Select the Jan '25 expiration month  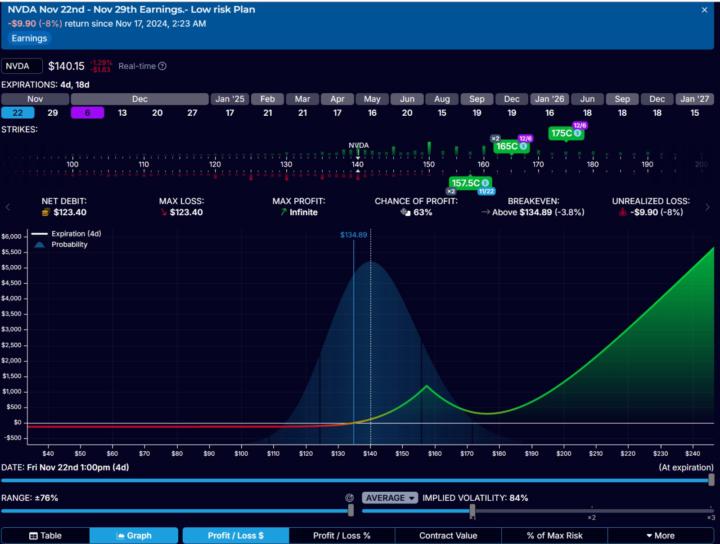point(229,99)
